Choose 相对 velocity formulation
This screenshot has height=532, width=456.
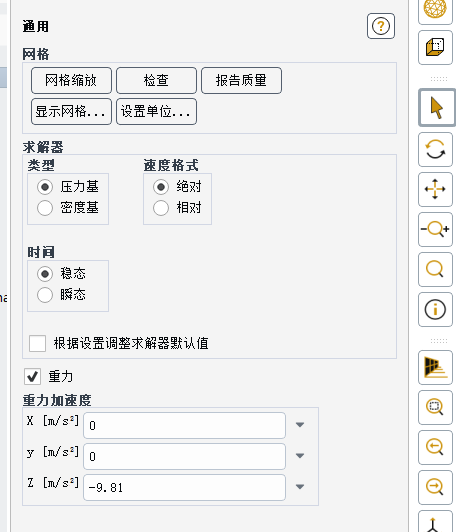(x=161, y=208)
